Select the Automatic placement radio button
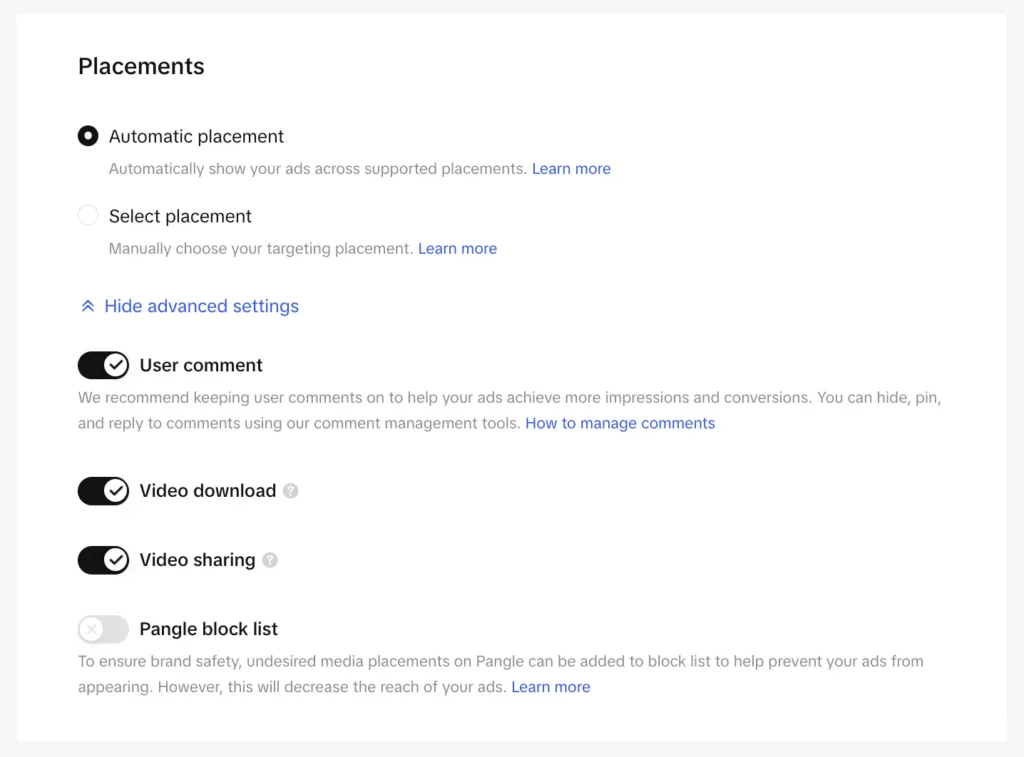This screenshot has height=757, width=1024. pyautogui.click(x=88, y=136)
